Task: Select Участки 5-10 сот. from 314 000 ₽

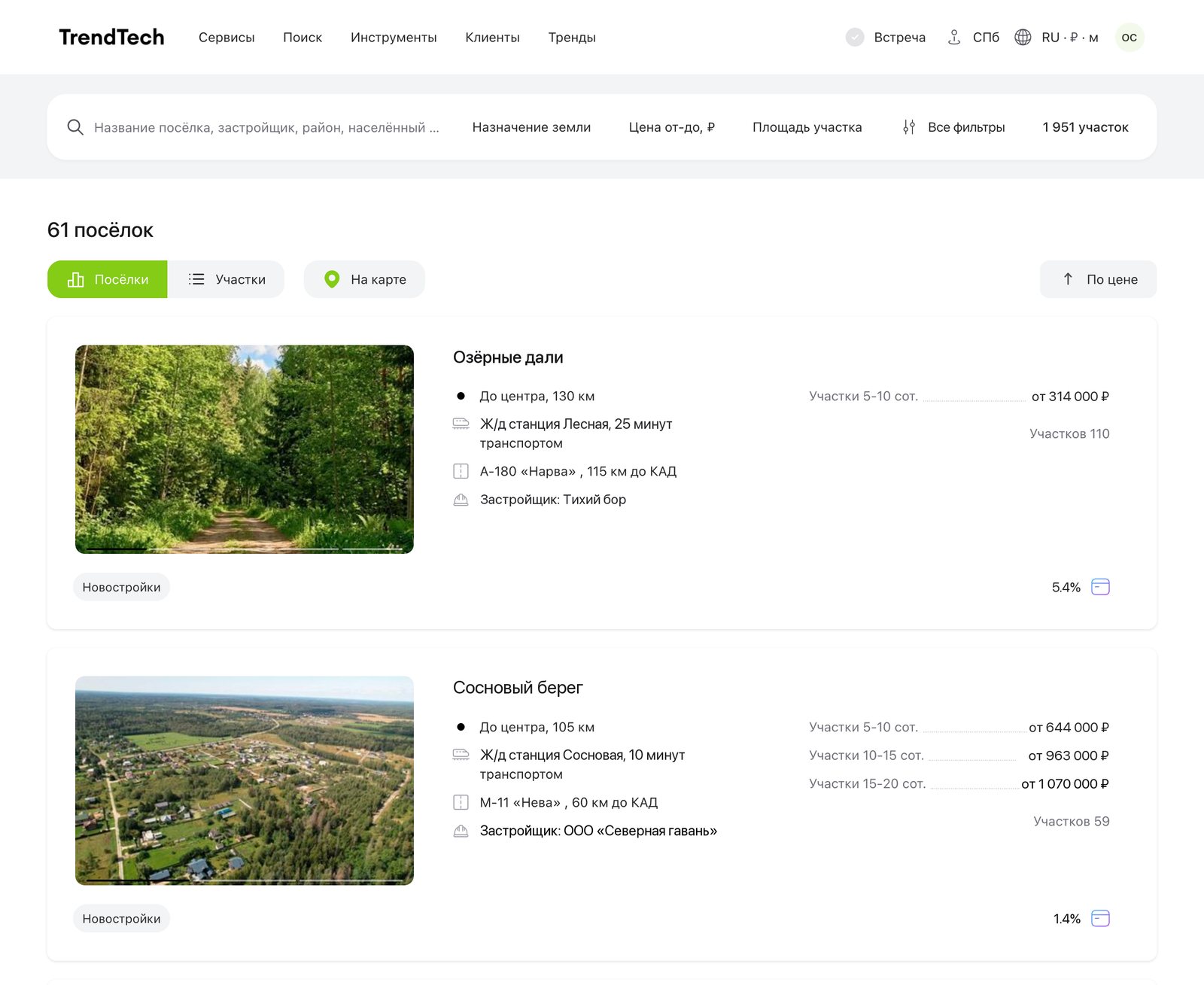Action: (959, 397)
